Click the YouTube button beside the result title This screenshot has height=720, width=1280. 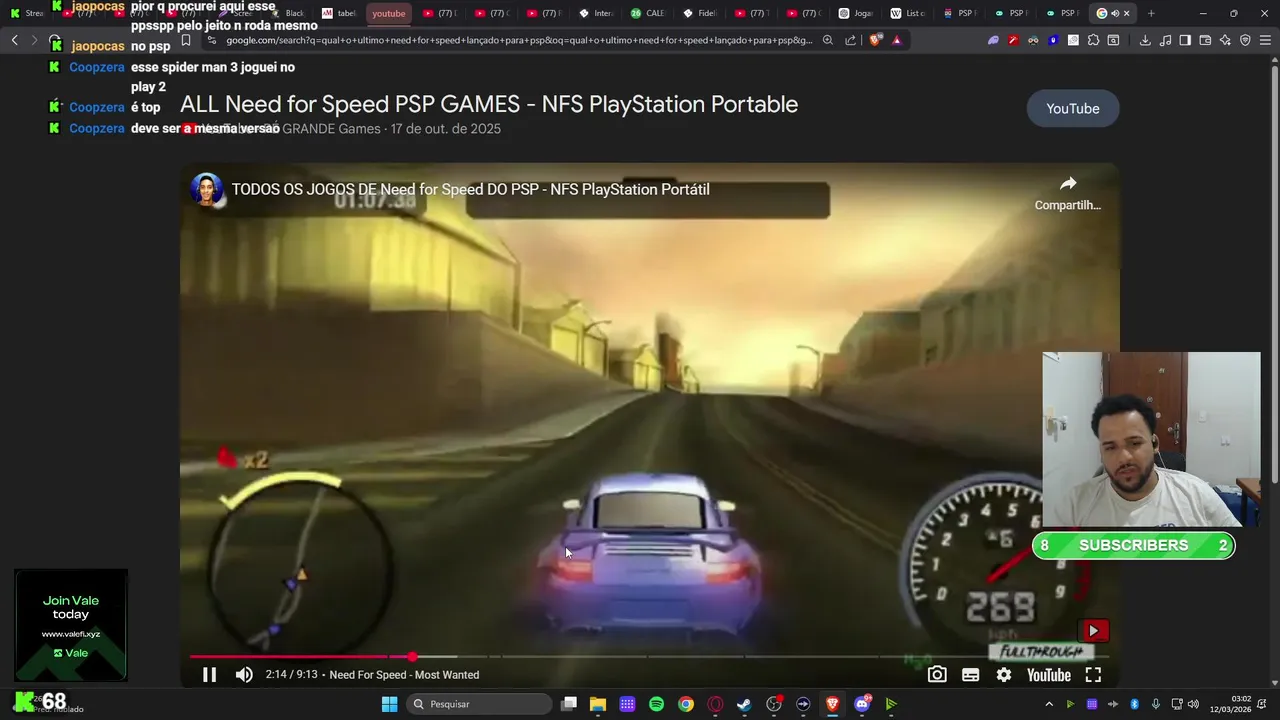point(1073,108)
